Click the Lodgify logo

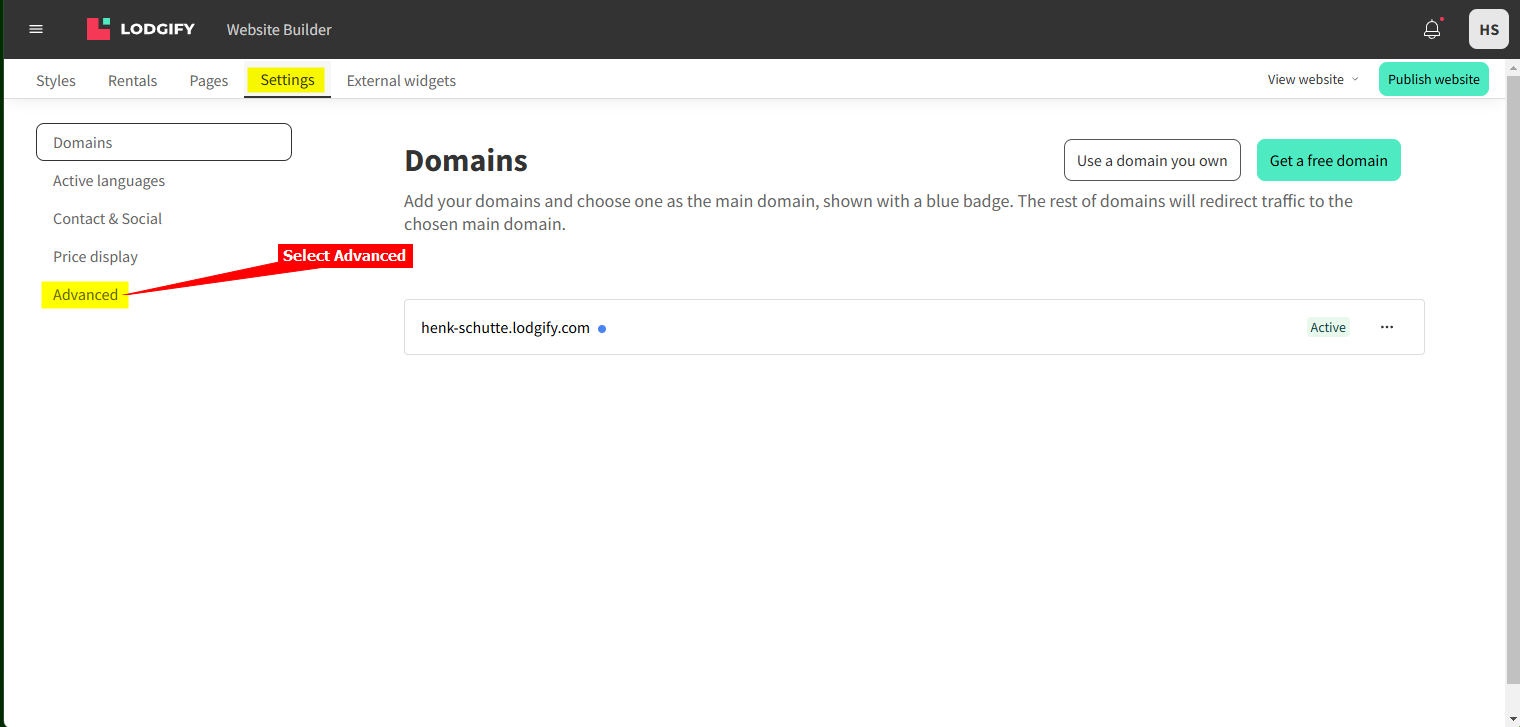141,29
